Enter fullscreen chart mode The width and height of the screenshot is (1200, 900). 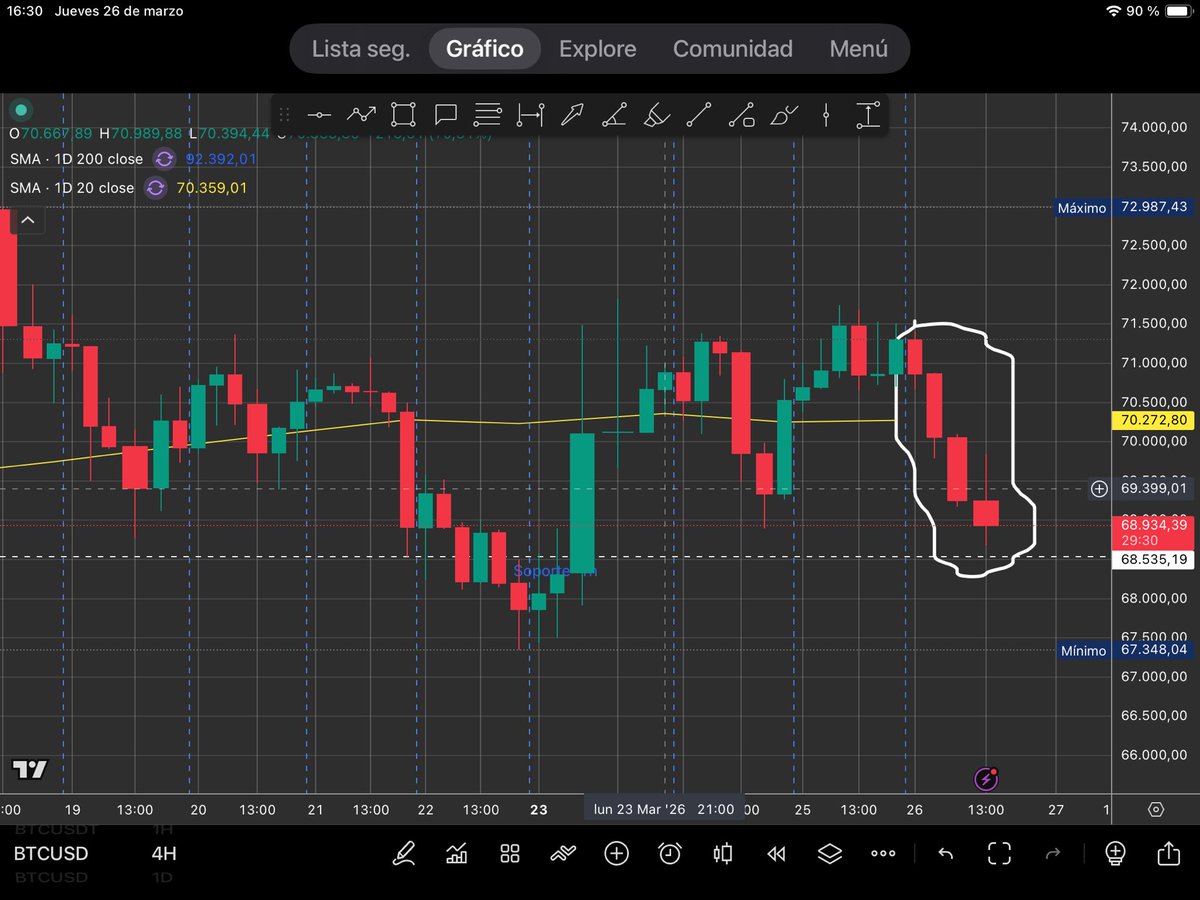click(x=999, y=853)
